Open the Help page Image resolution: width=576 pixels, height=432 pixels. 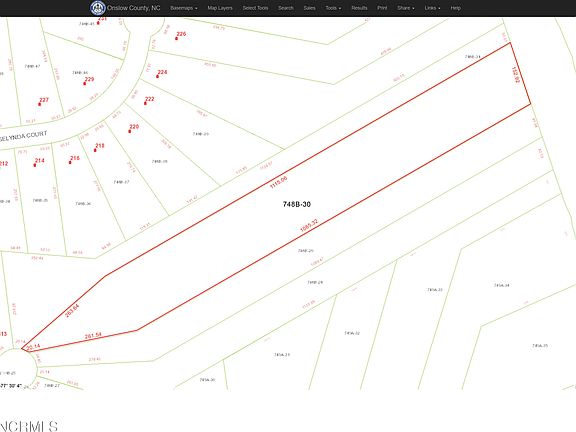pyautogui.click(x=456, y=8)
